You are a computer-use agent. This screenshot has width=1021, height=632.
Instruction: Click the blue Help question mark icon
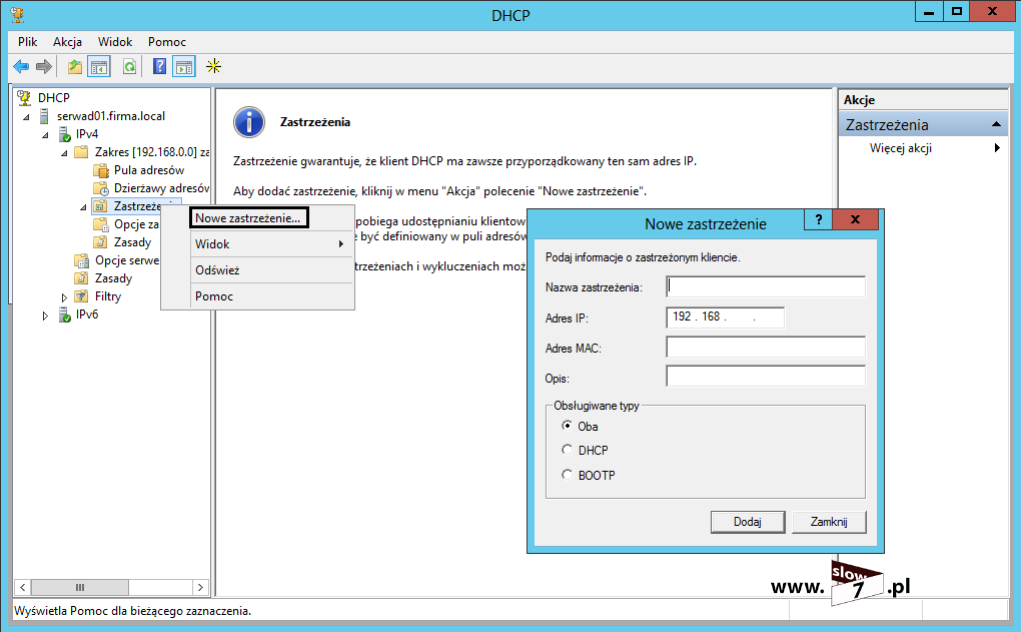159,67
